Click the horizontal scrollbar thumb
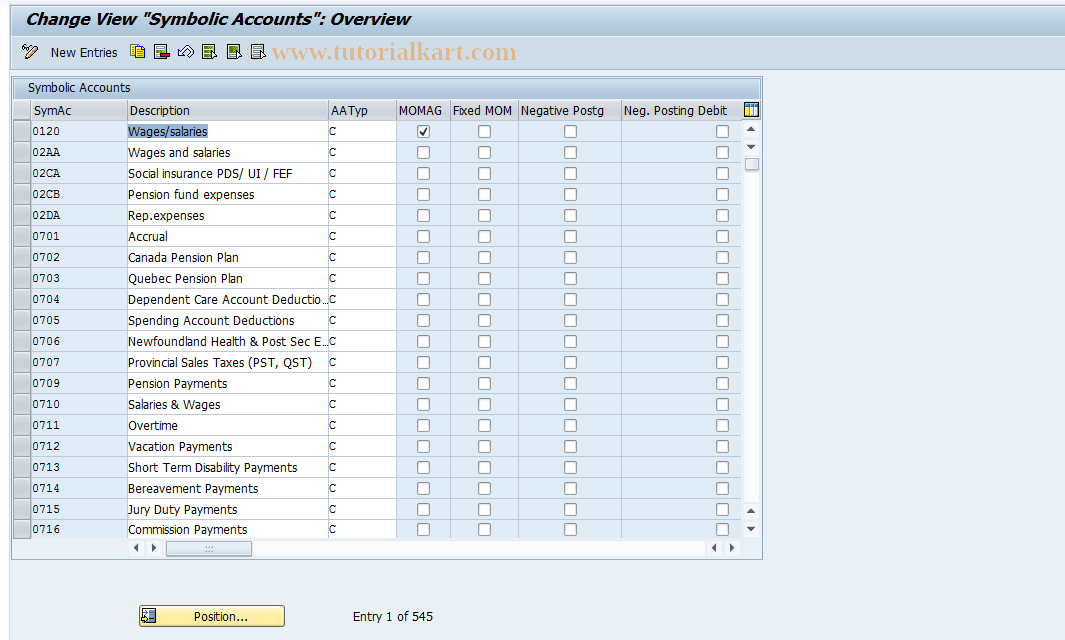Screen dimensions: 1065x640 [209, 548]
